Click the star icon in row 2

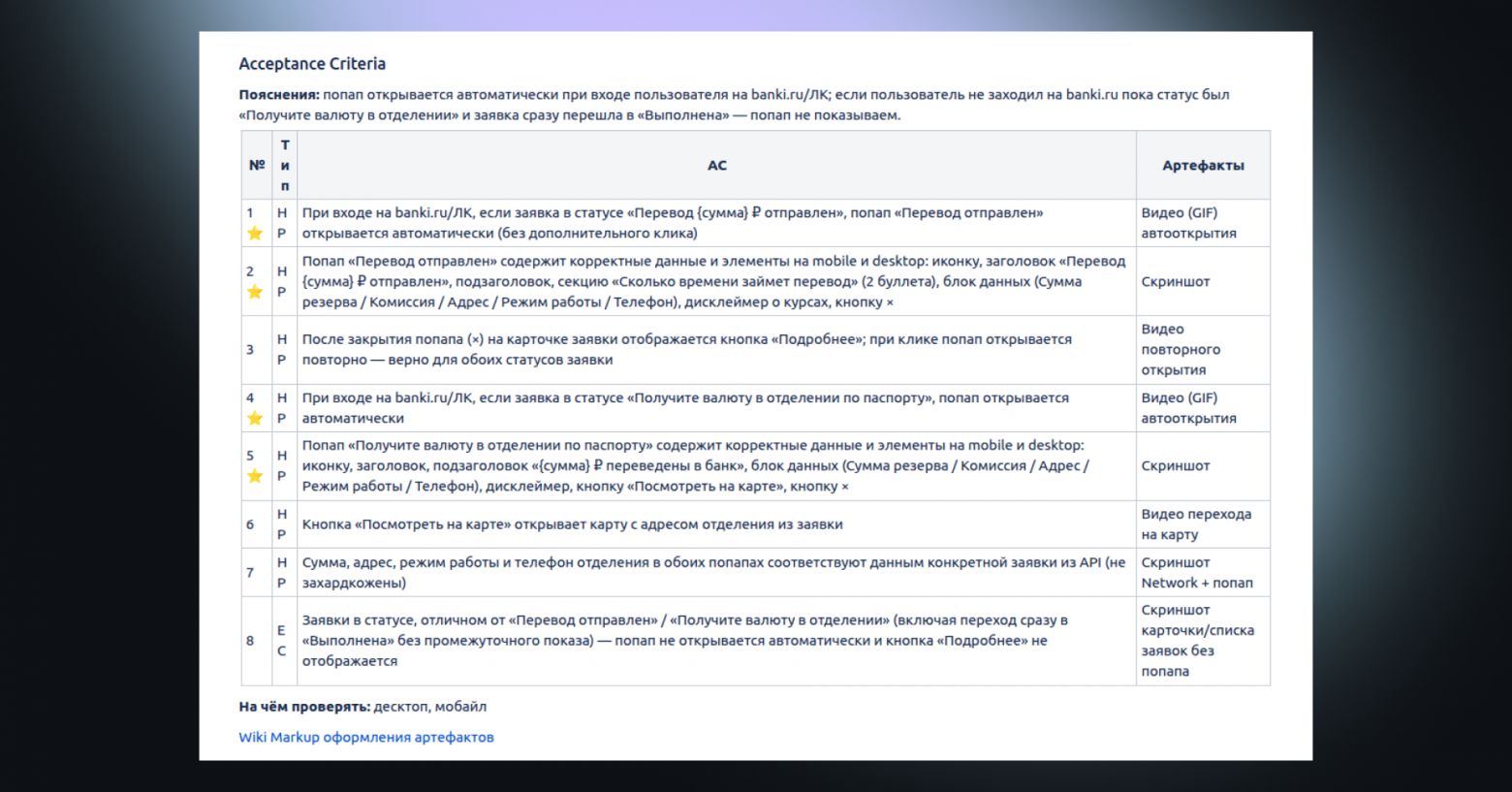pos(255,292)
